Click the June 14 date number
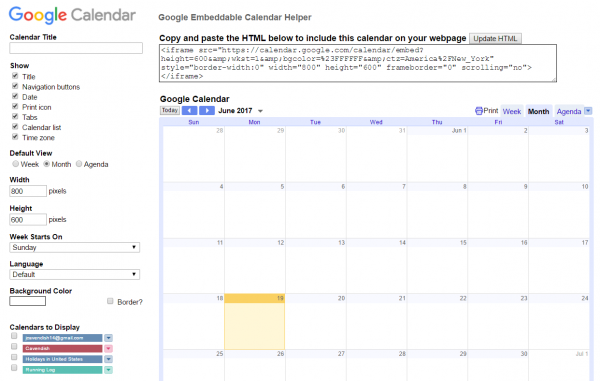 point(402,243)
